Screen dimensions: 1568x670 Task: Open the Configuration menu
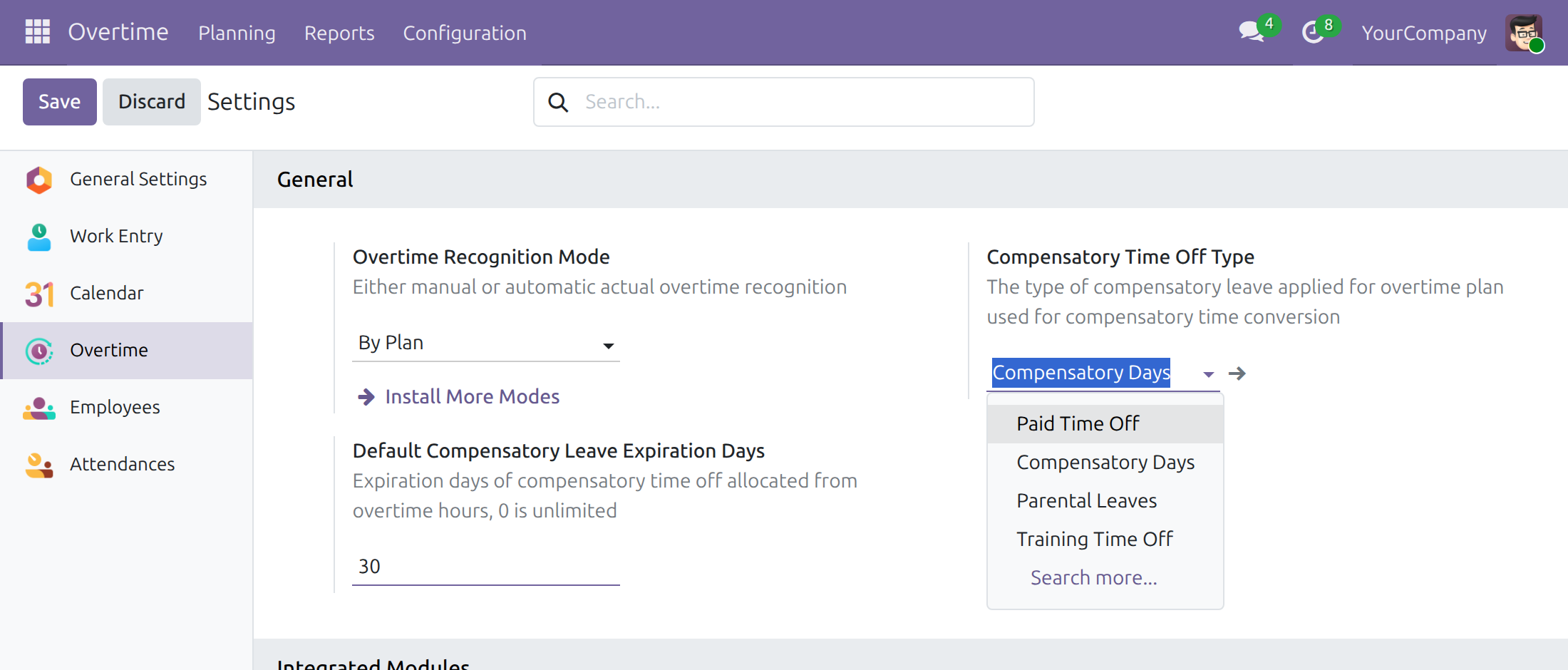click(465, 33)
